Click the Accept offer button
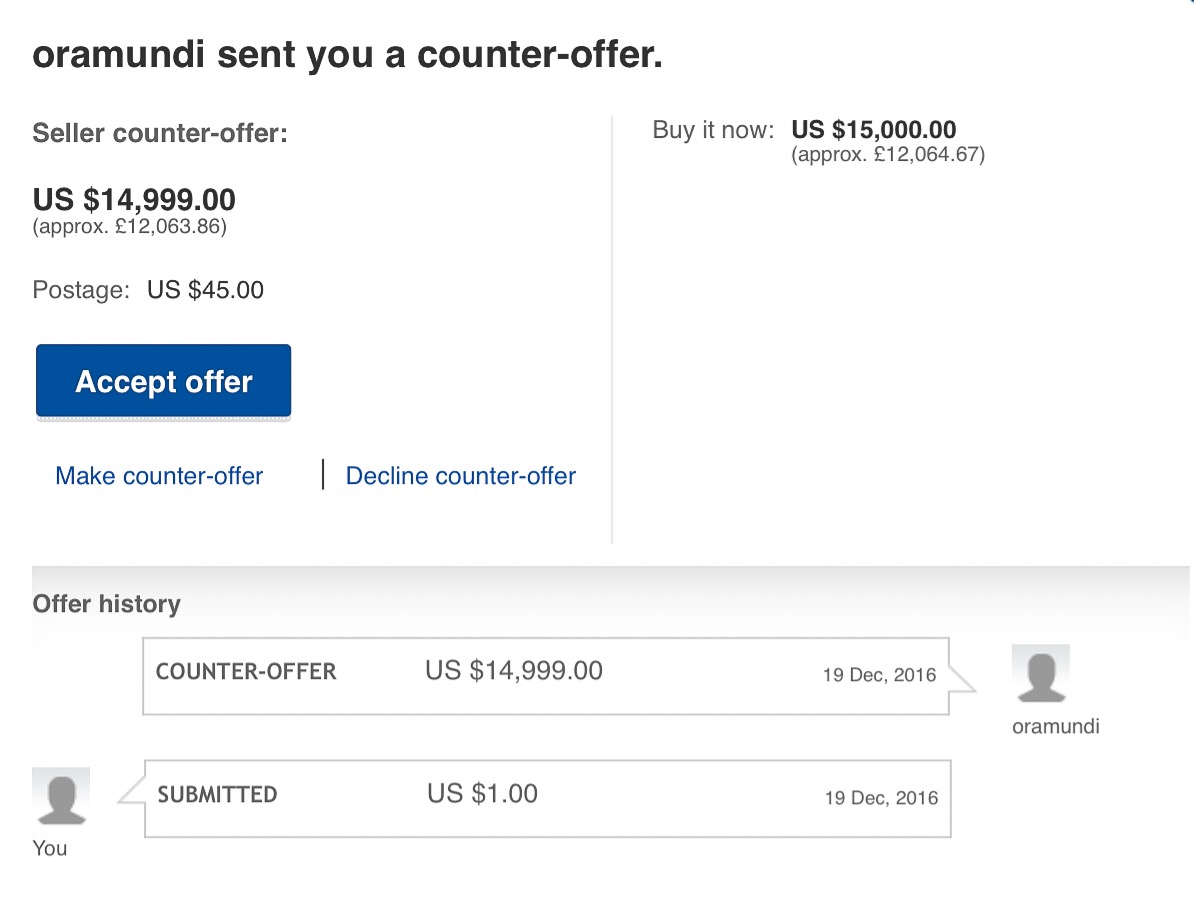 163,381
